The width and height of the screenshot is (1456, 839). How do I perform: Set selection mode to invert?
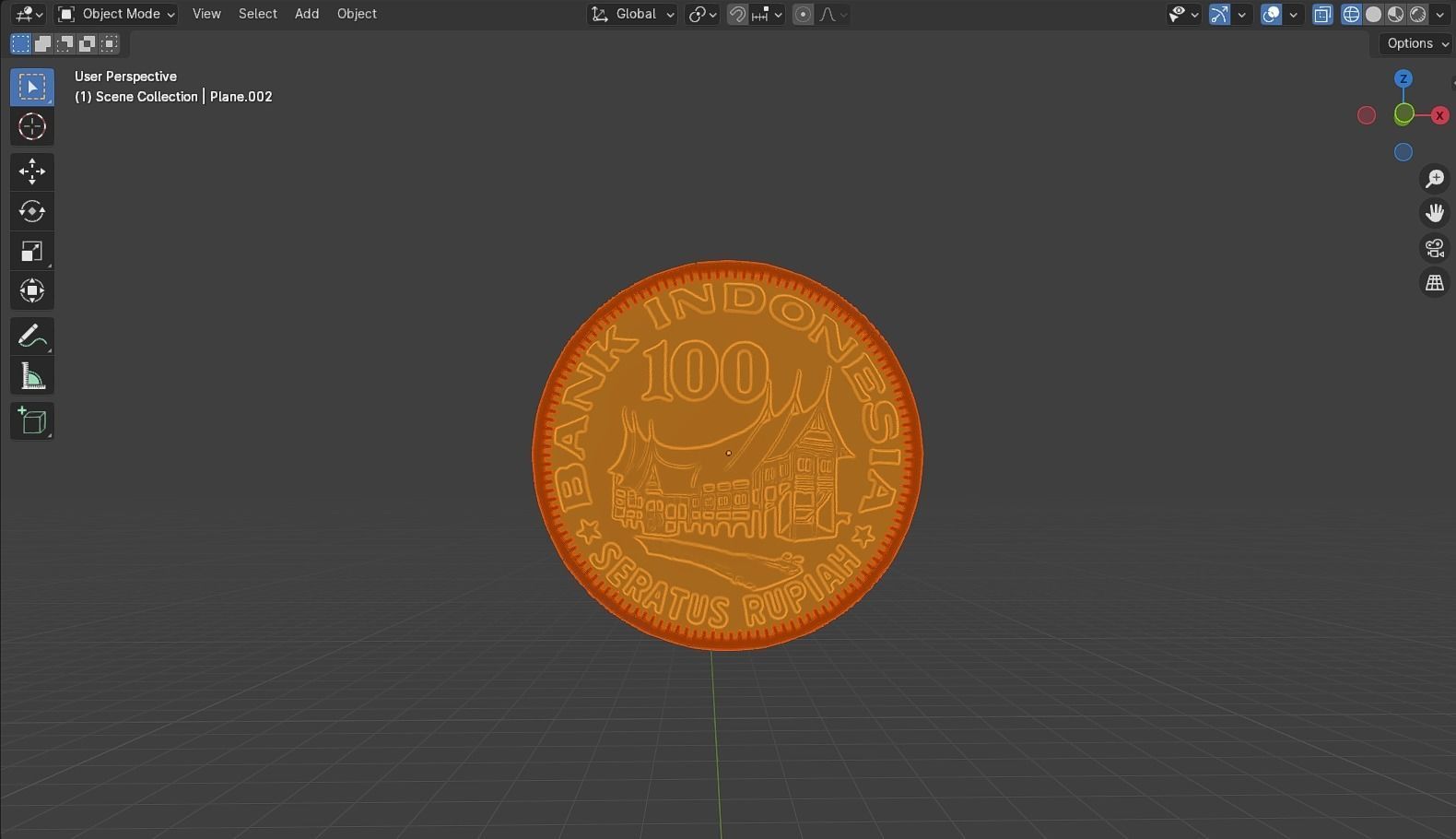tap(87, 43)
